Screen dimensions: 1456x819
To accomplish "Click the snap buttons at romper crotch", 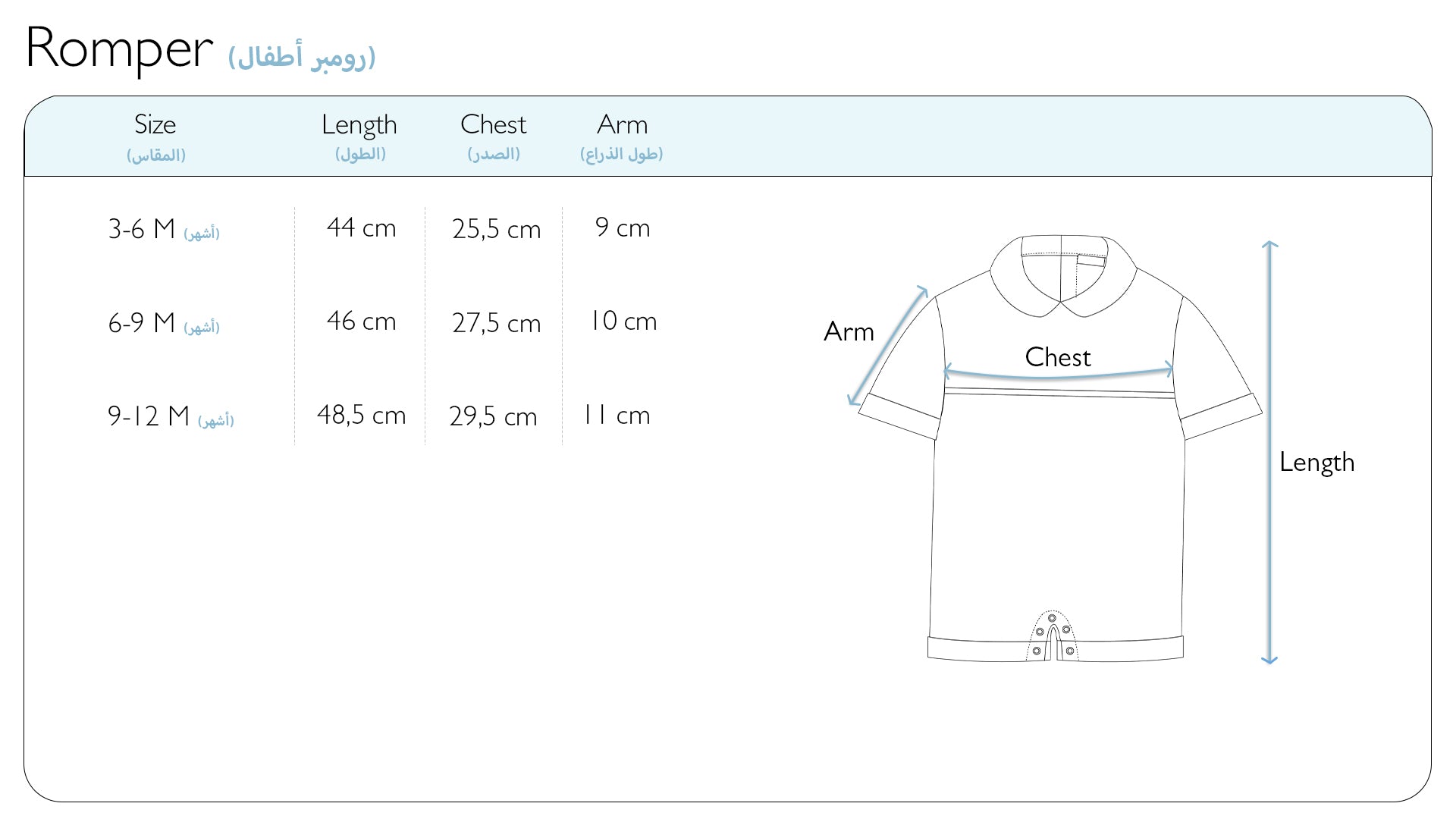I will pyautogui.click(x=1053, y=635).
